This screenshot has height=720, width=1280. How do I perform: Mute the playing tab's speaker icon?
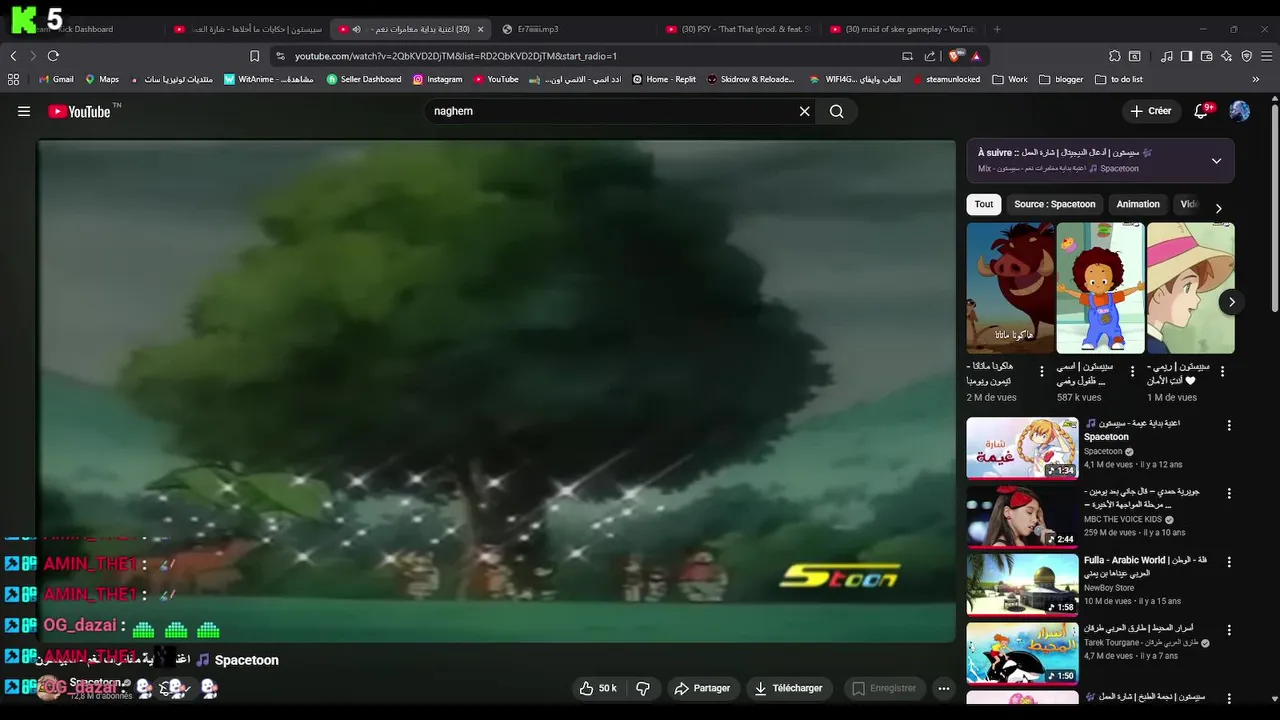coord(356,29)
